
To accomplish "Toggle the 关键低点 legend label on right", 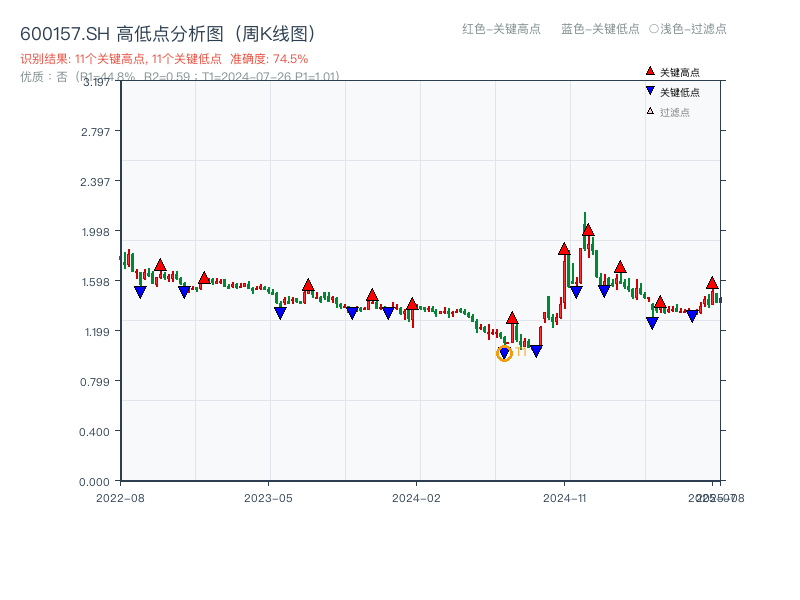I will (x=680, y=92).
